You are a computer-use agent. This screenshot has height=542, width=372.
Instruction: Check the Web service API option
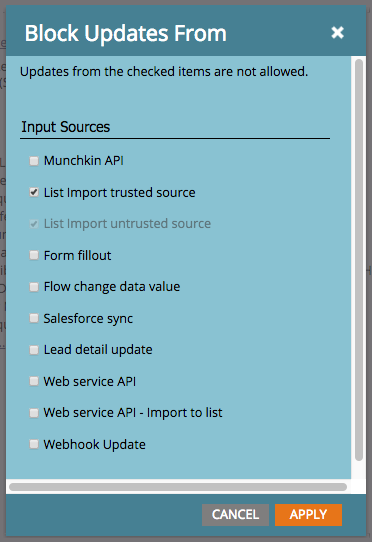[34, 381]
